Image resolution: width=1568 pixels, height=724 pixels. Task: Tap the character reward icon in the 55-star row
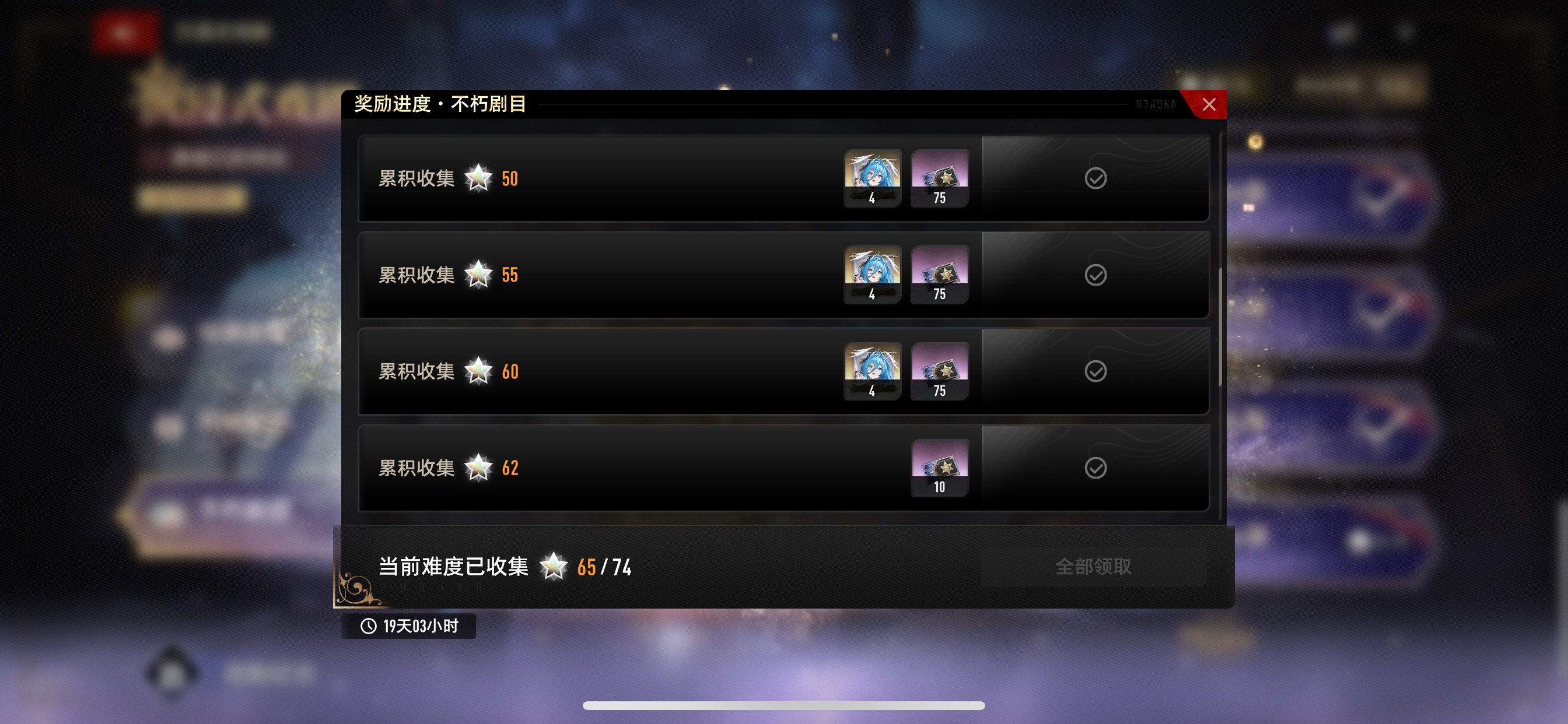[x=871, y=275]
